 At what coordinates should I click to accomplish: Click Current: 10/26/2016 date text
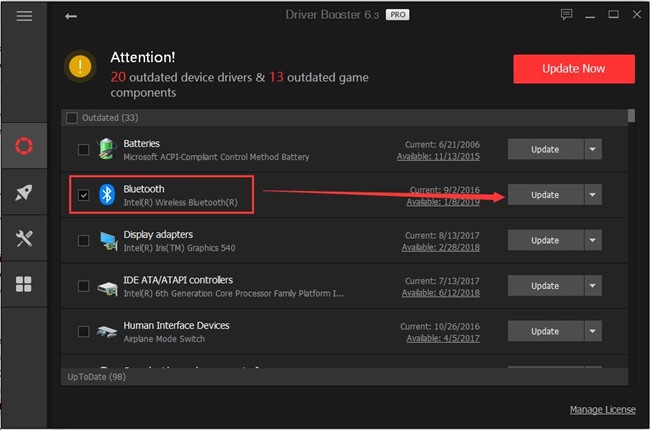[x=440, y=326]
